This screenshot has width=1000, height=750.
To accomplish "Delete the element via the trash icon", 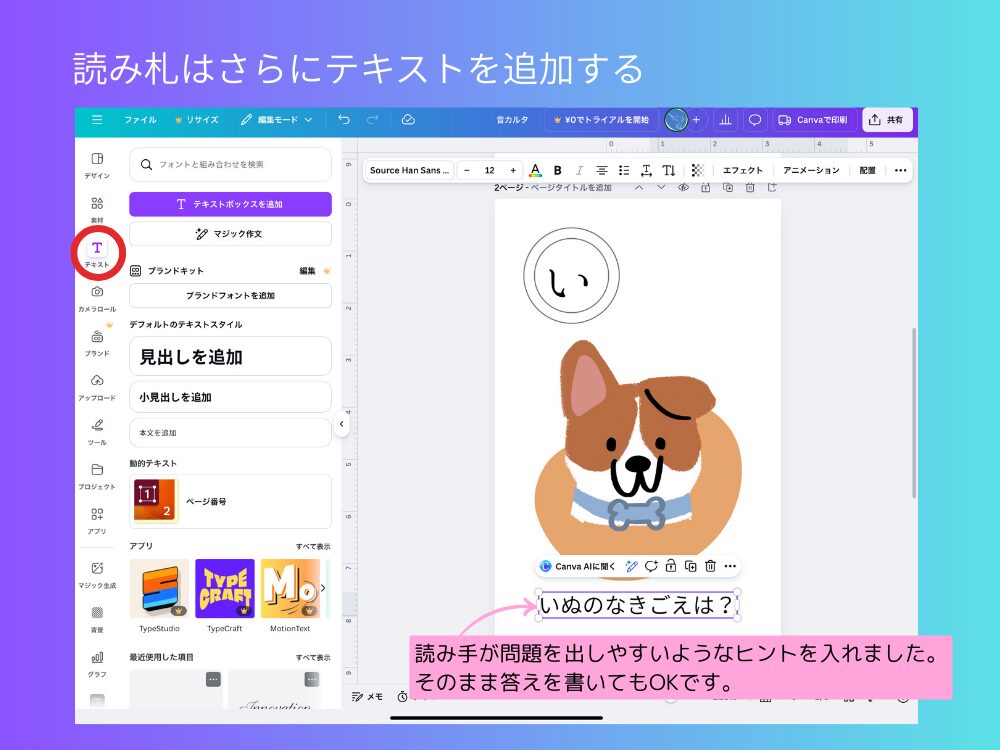I will pos(710,565).
